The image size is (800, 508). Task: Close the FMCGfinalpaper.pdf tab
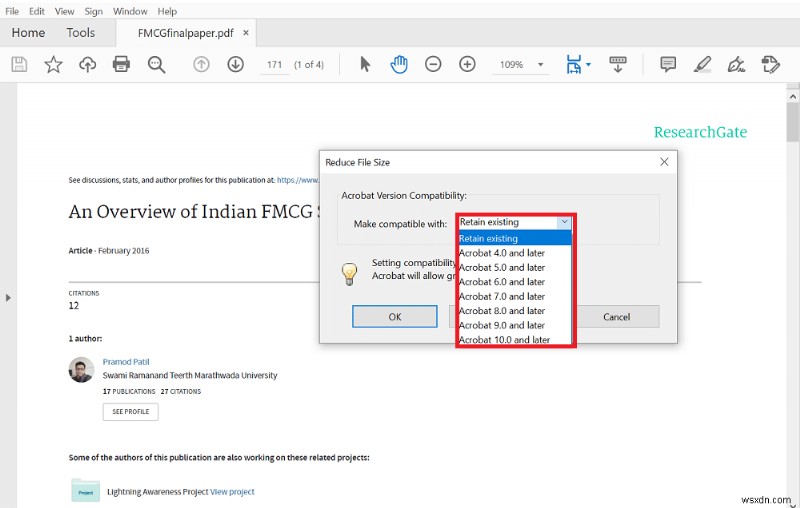tap(246, 33)
